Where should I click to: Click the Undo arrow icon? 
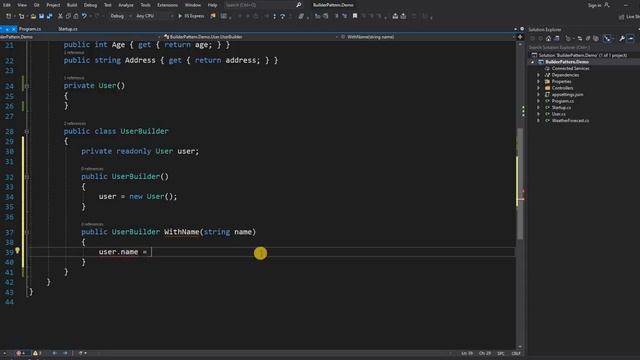(x=84, y=16)
